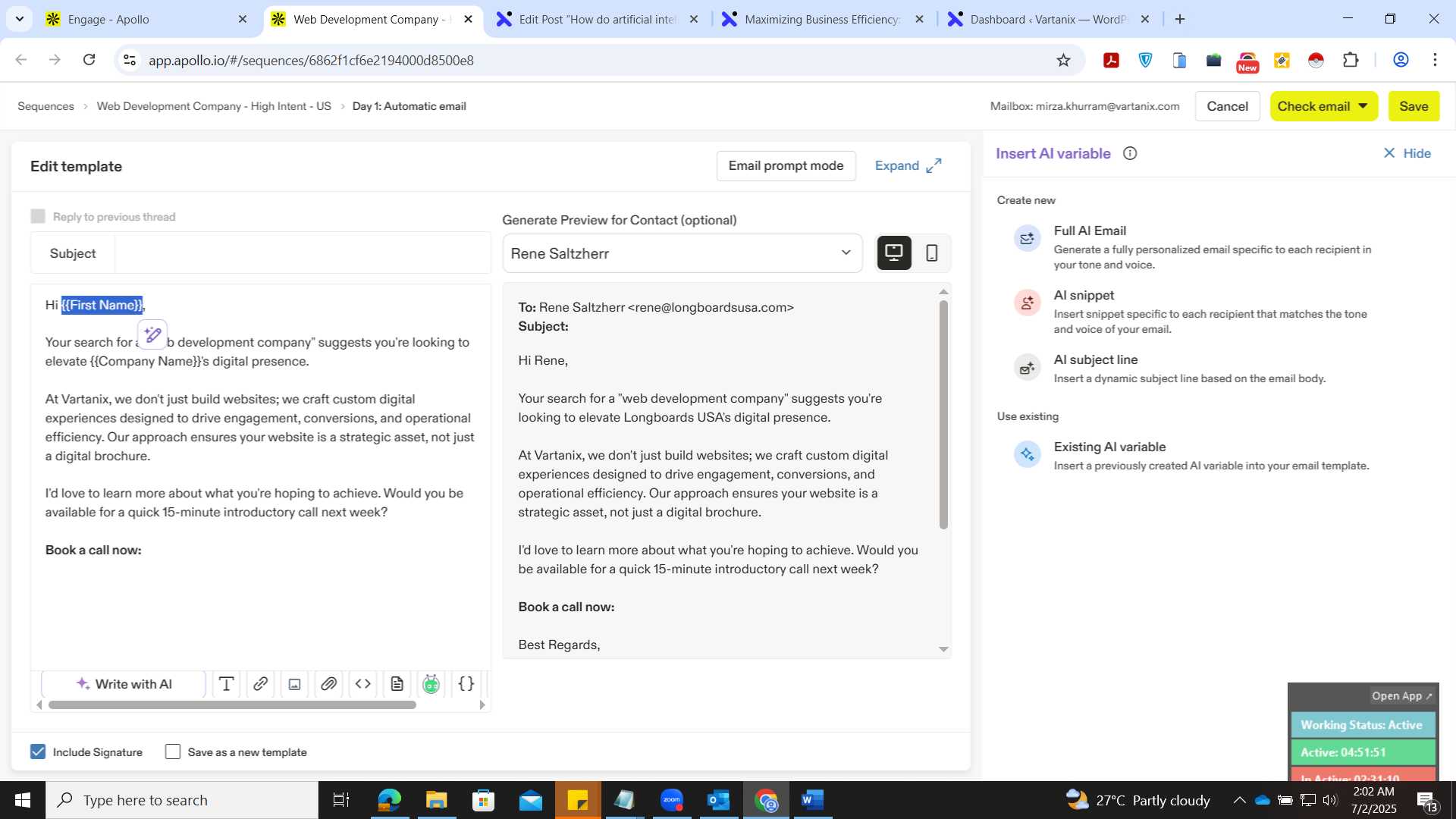Viewport: 1456px width, 819px height.
Task: Hide the Insert AI variable panel
Action: pos(1407,153)
